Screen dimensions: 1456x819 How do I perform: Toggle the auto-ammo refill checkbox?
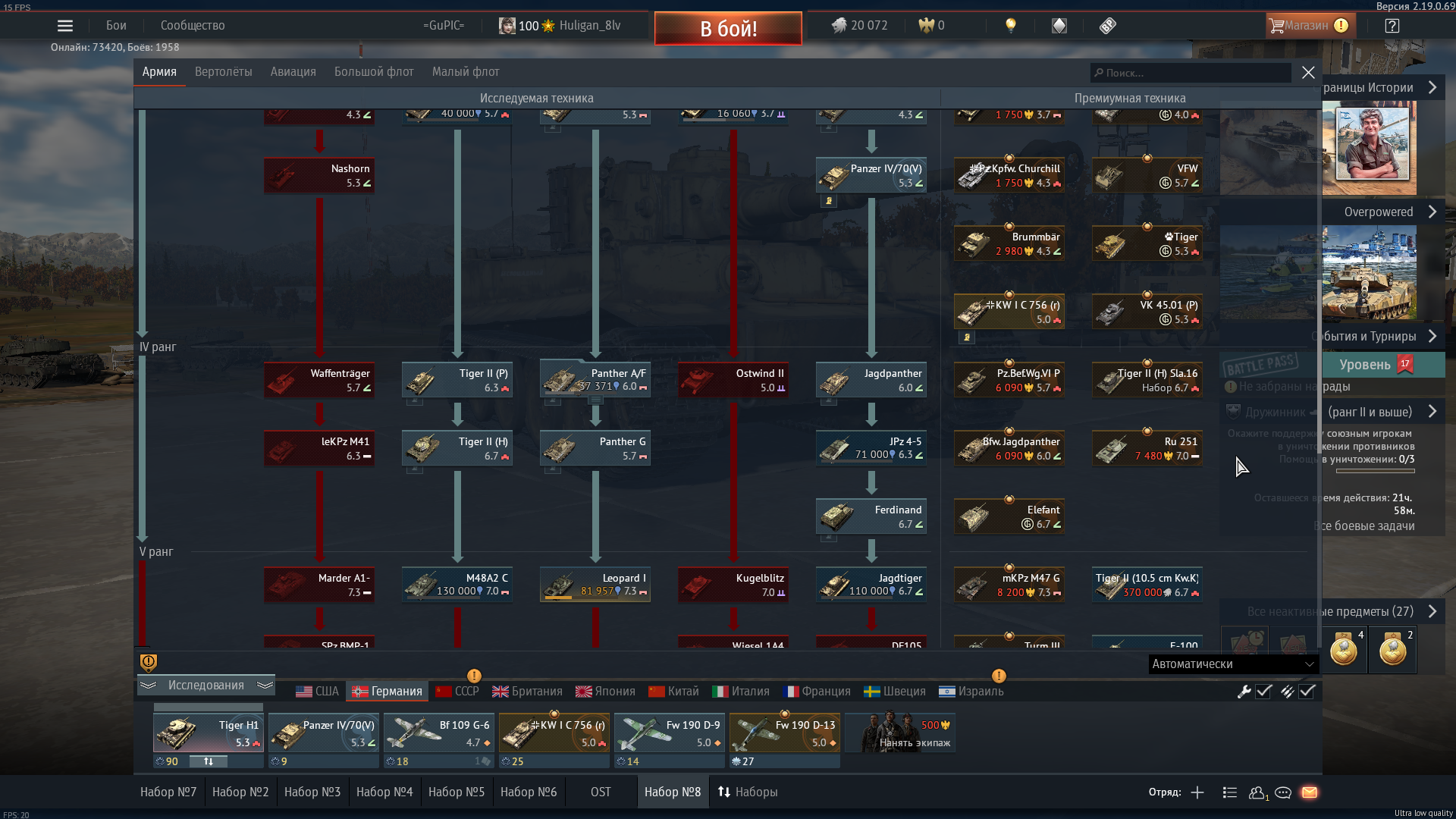[1307, 692]
